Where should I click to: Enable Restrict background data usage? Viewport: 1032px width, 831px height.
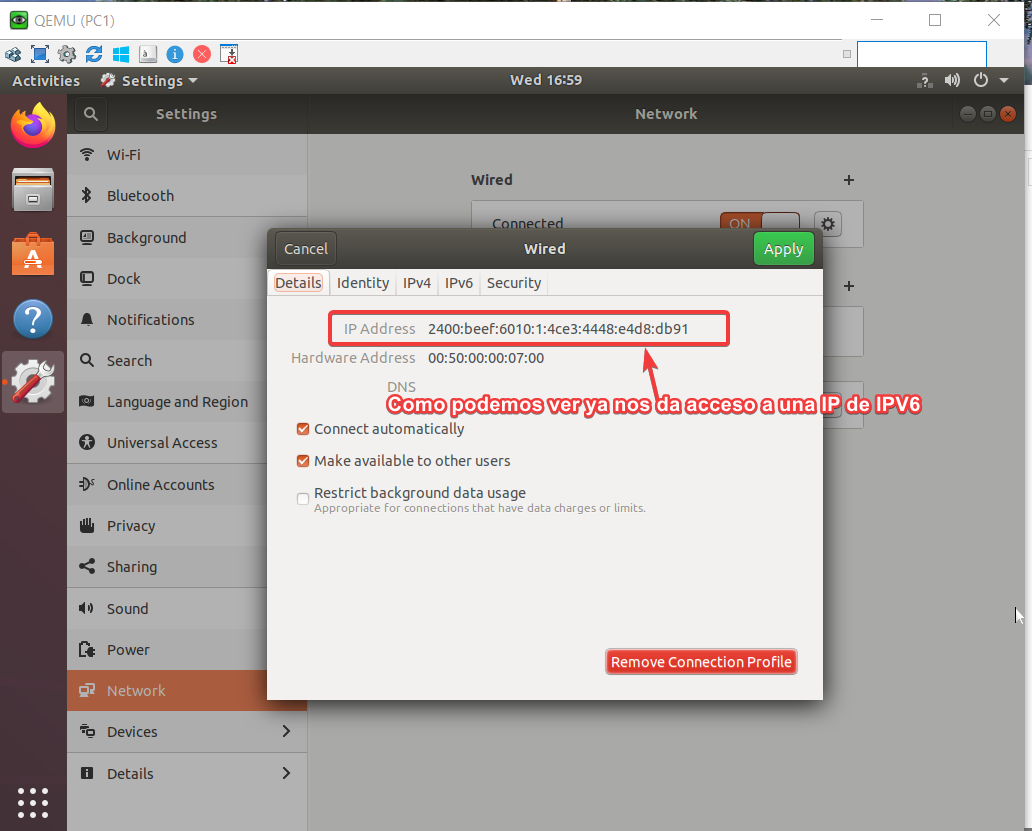[303, 499]
